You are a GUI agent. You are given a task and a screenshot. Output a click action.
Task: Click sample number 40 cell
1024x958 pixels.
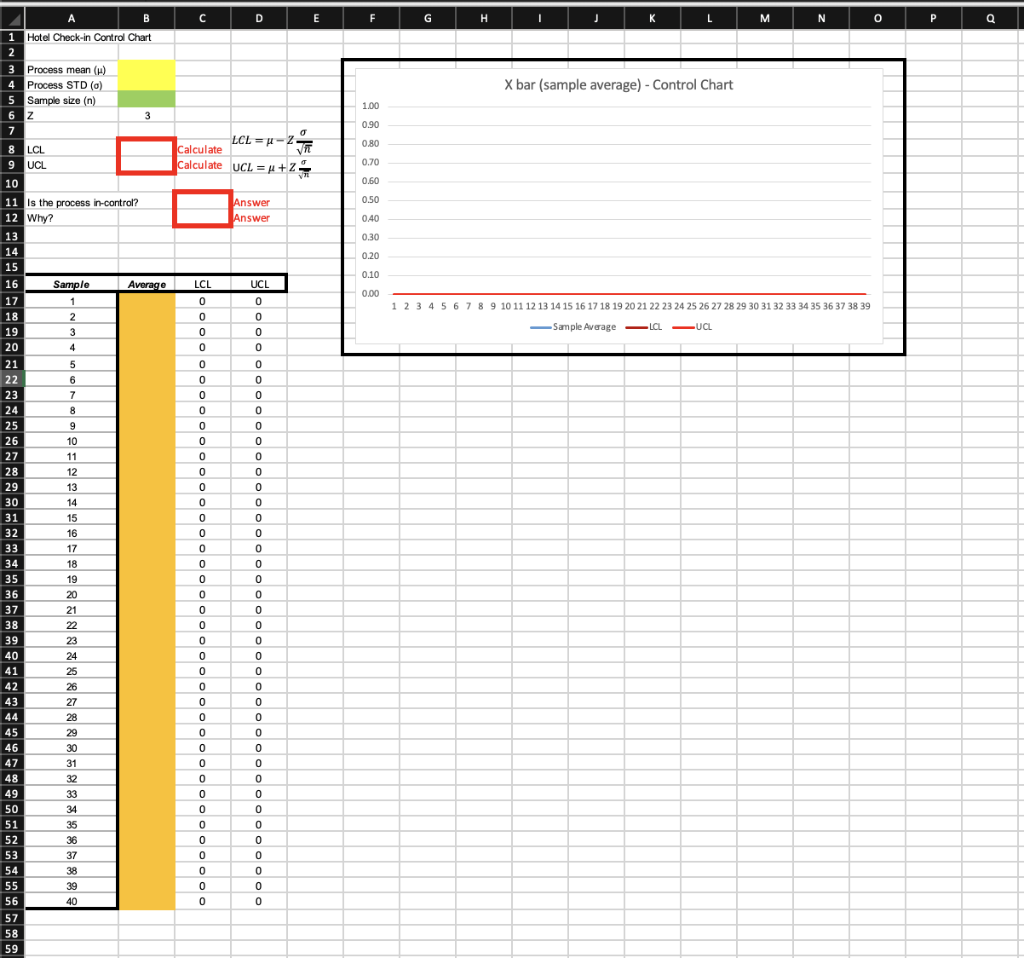71,901
